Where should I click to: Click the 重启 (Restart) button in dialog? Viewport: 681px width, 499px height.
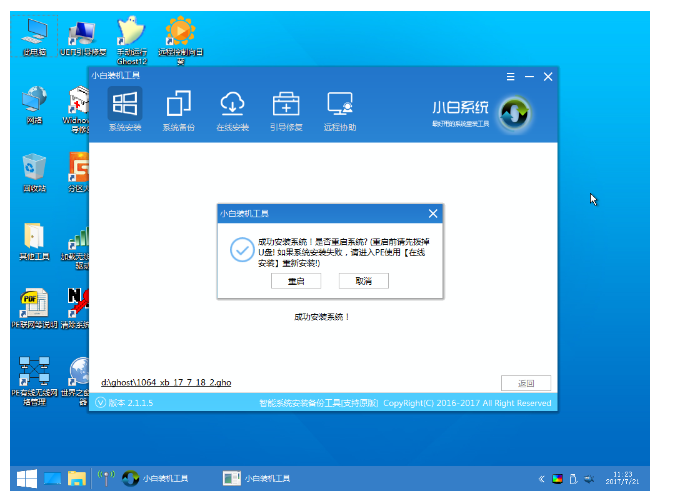point(296,282)
